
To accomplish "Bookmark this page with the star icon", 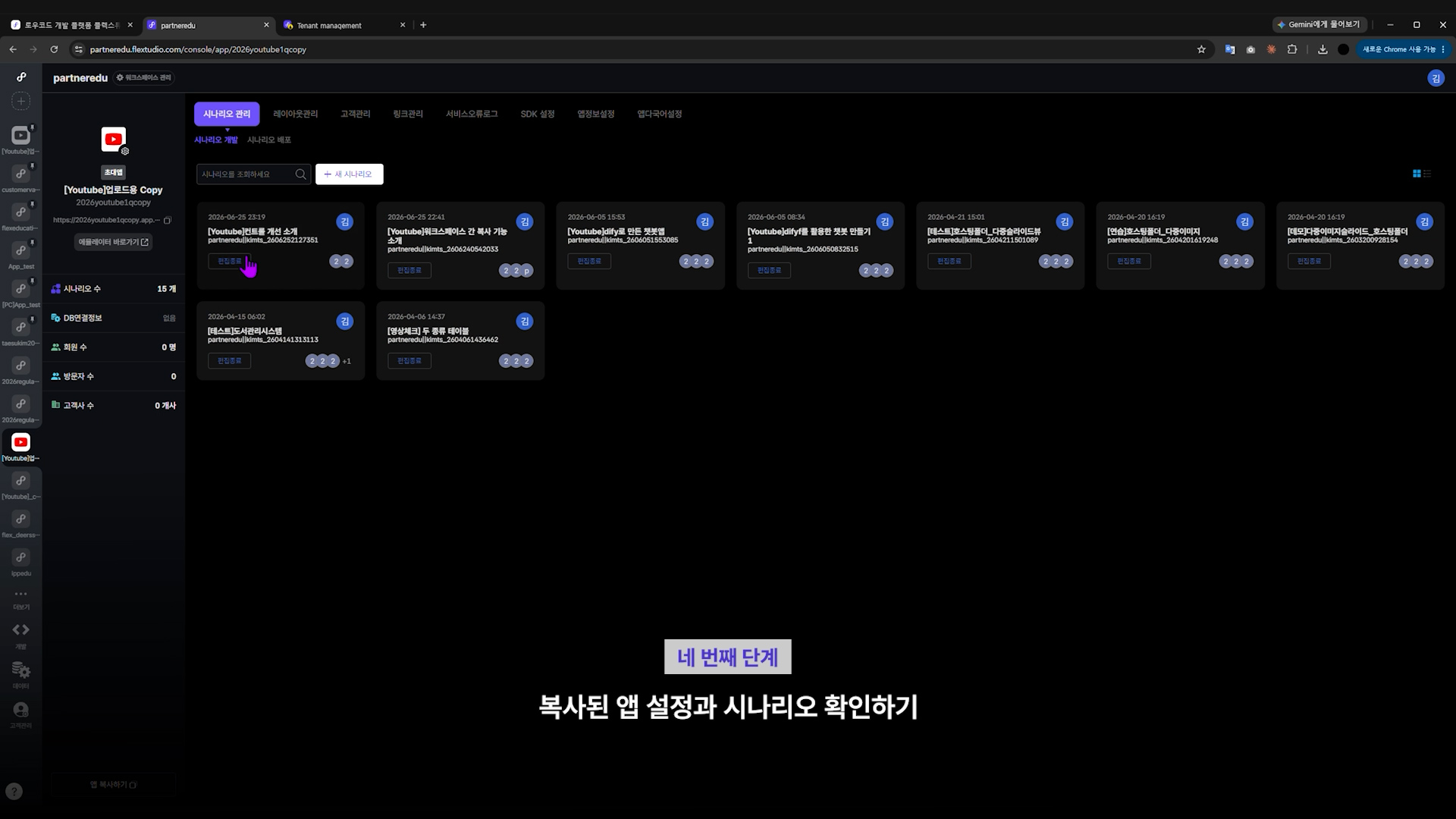I will point(1201,49).
